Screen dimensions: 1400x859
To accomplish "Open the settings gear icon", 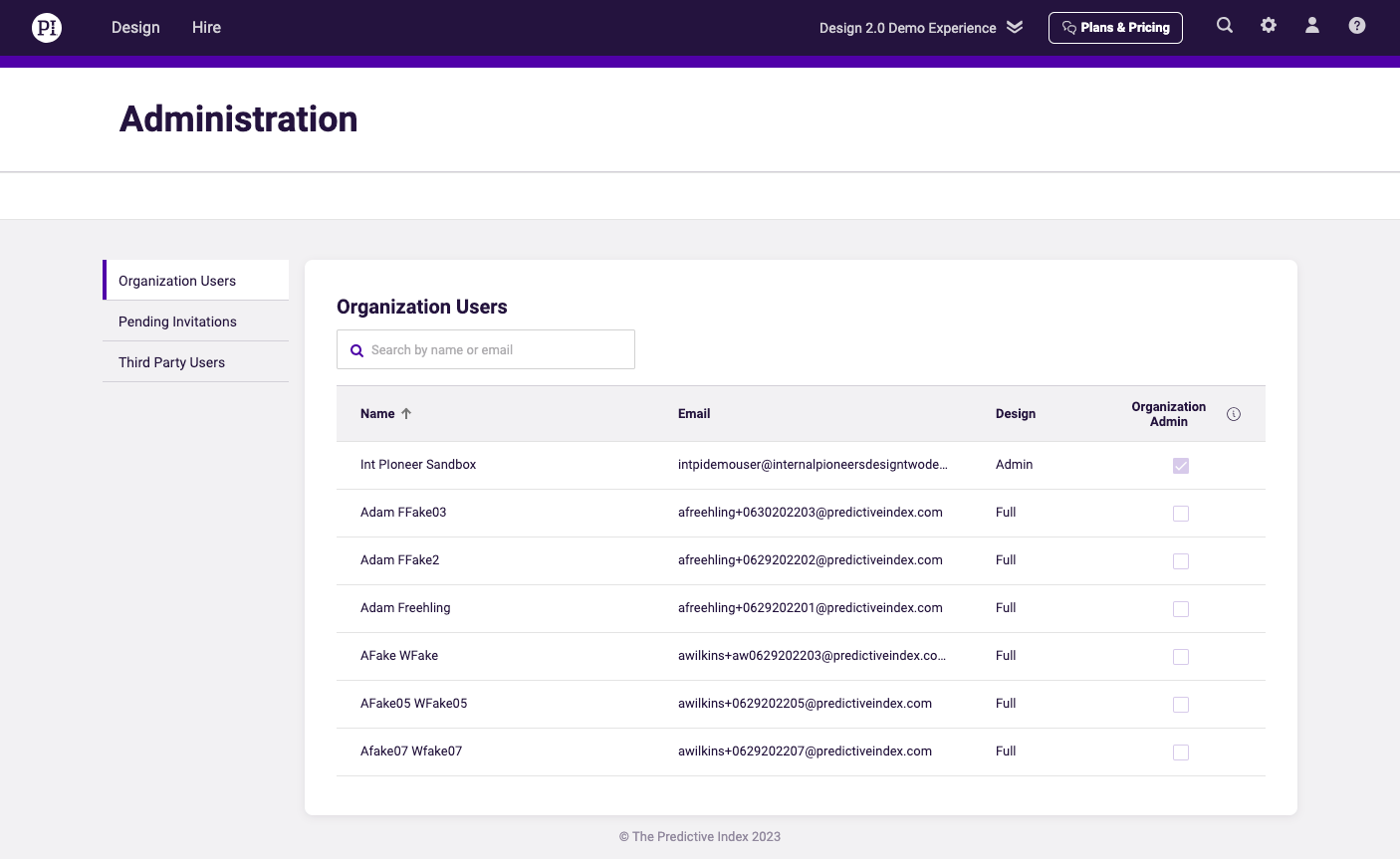I will tap(1269, 26).
